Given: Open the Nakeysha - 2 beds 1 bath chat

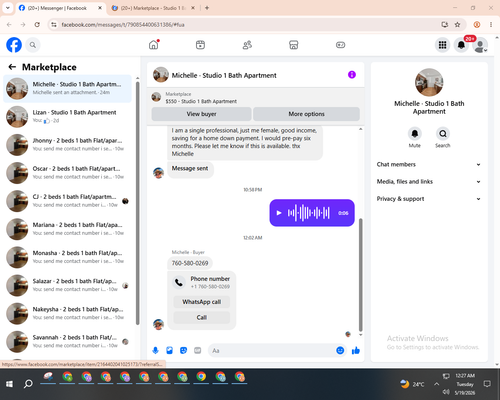Looking at the screenshot, I should click(x=67, y=313).
